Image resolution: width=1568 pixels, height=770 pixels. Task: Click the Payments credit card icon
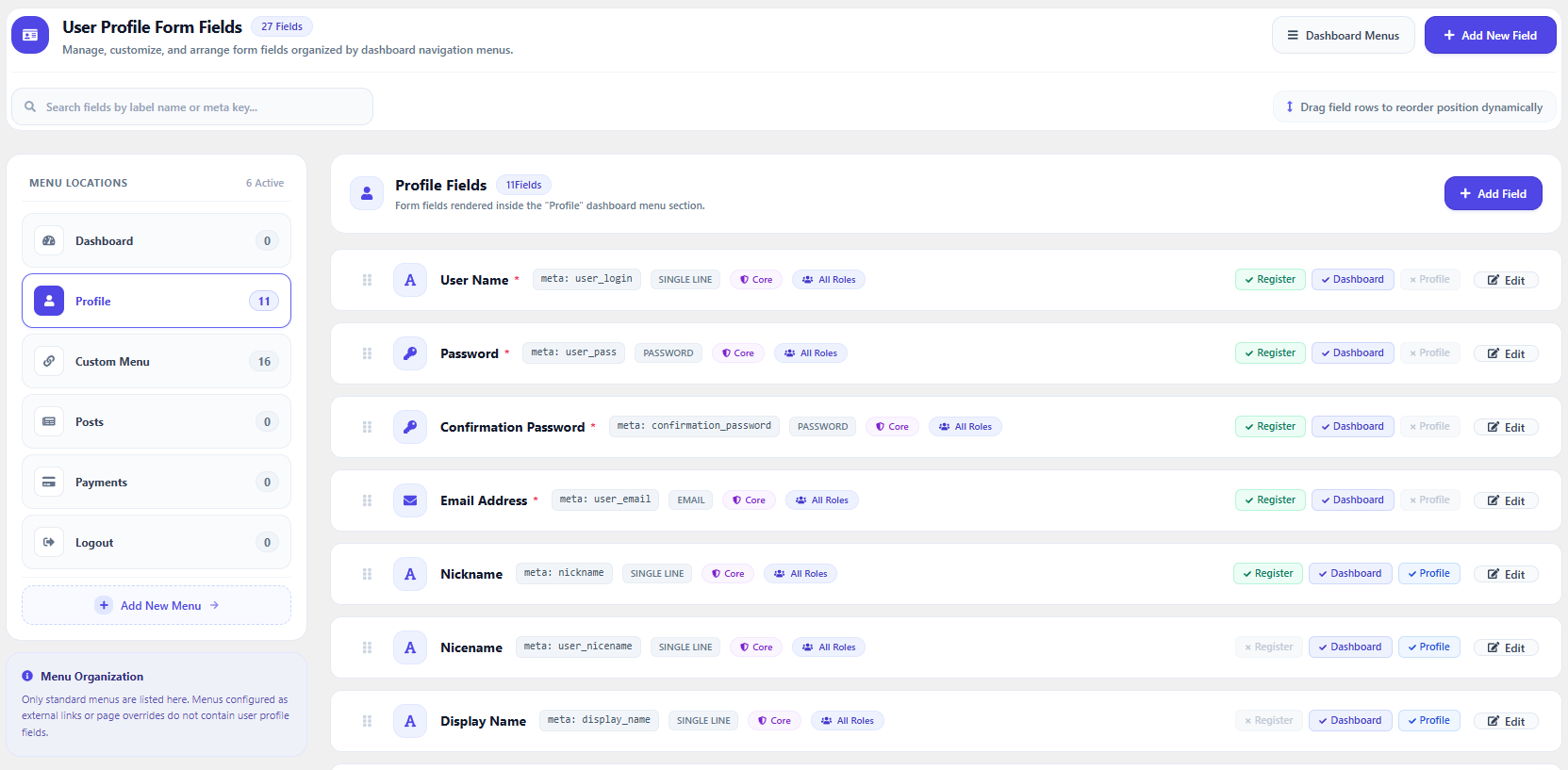[49, 482]
